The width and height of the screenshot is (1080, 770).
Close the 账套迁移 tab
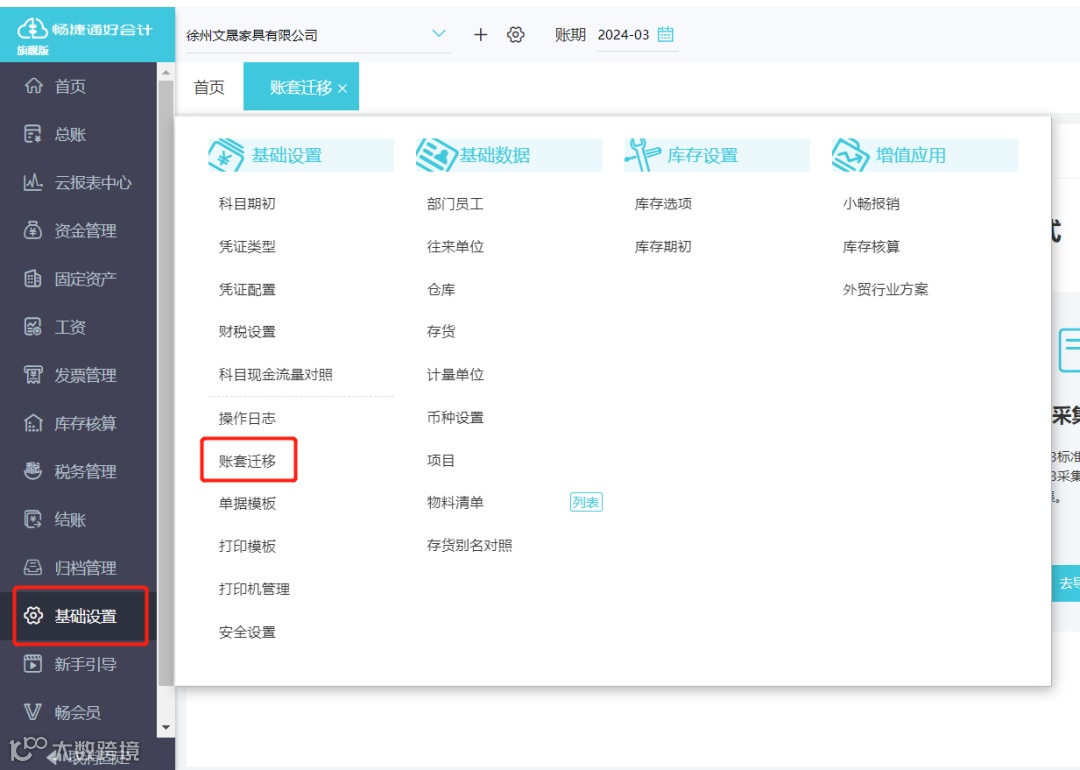tap(342, 88)
